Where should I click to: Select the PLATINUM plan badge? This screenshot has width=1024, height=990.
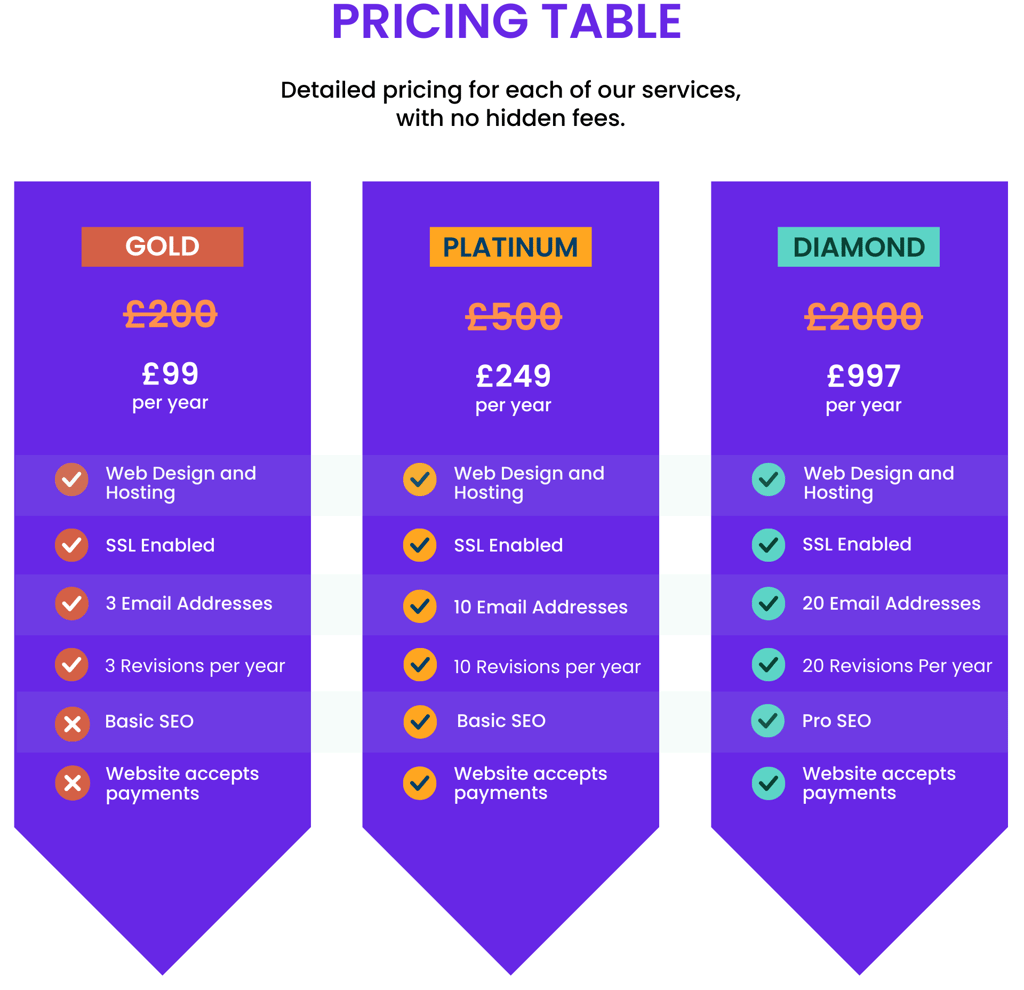(511, 247)
